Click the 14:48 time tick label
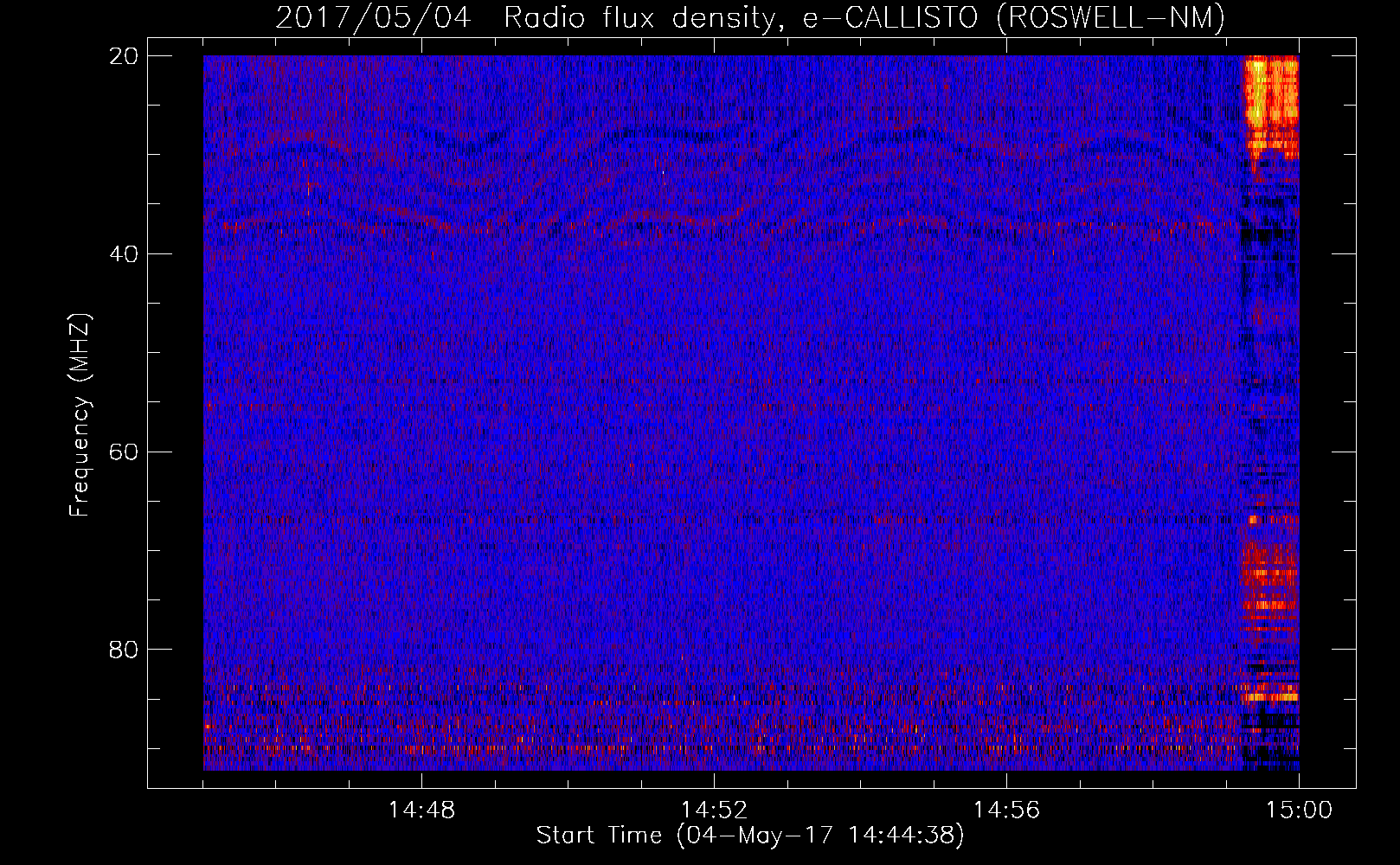1400x865 pixels. pos(421,811)
